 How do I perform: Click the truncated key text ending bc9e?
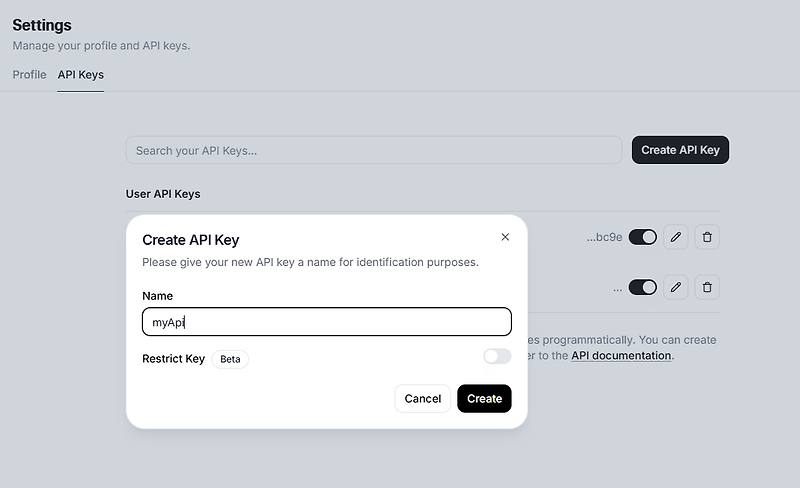[604, 238]
